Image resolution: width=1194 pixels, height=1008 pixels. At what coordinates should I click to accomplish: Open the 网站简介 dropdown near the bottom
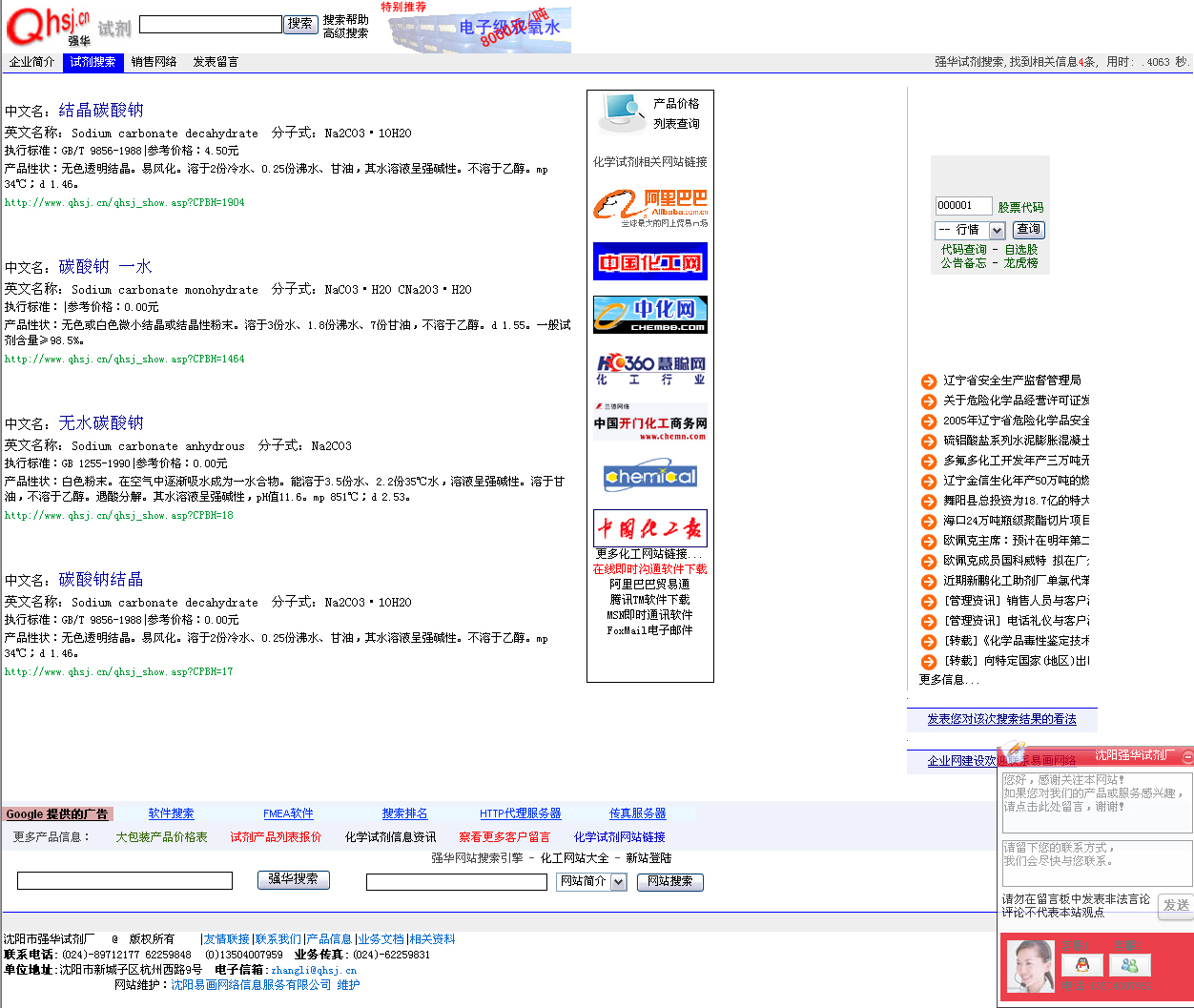click(590, 882)
